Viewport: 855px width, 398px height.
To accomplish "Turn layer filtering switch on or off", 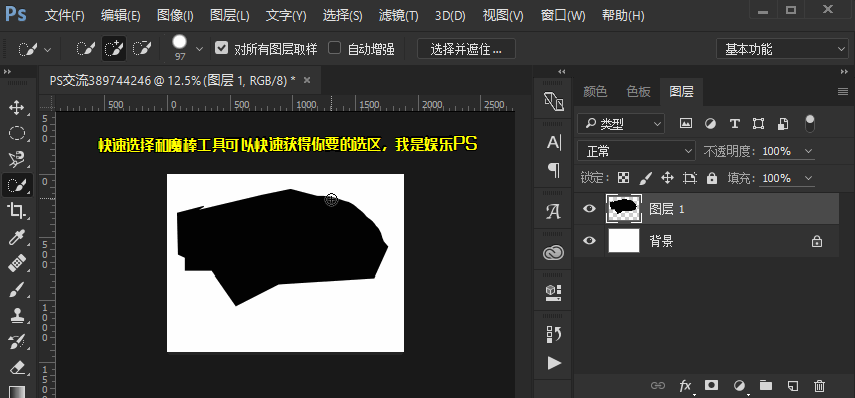I will (x=810, y=123).
